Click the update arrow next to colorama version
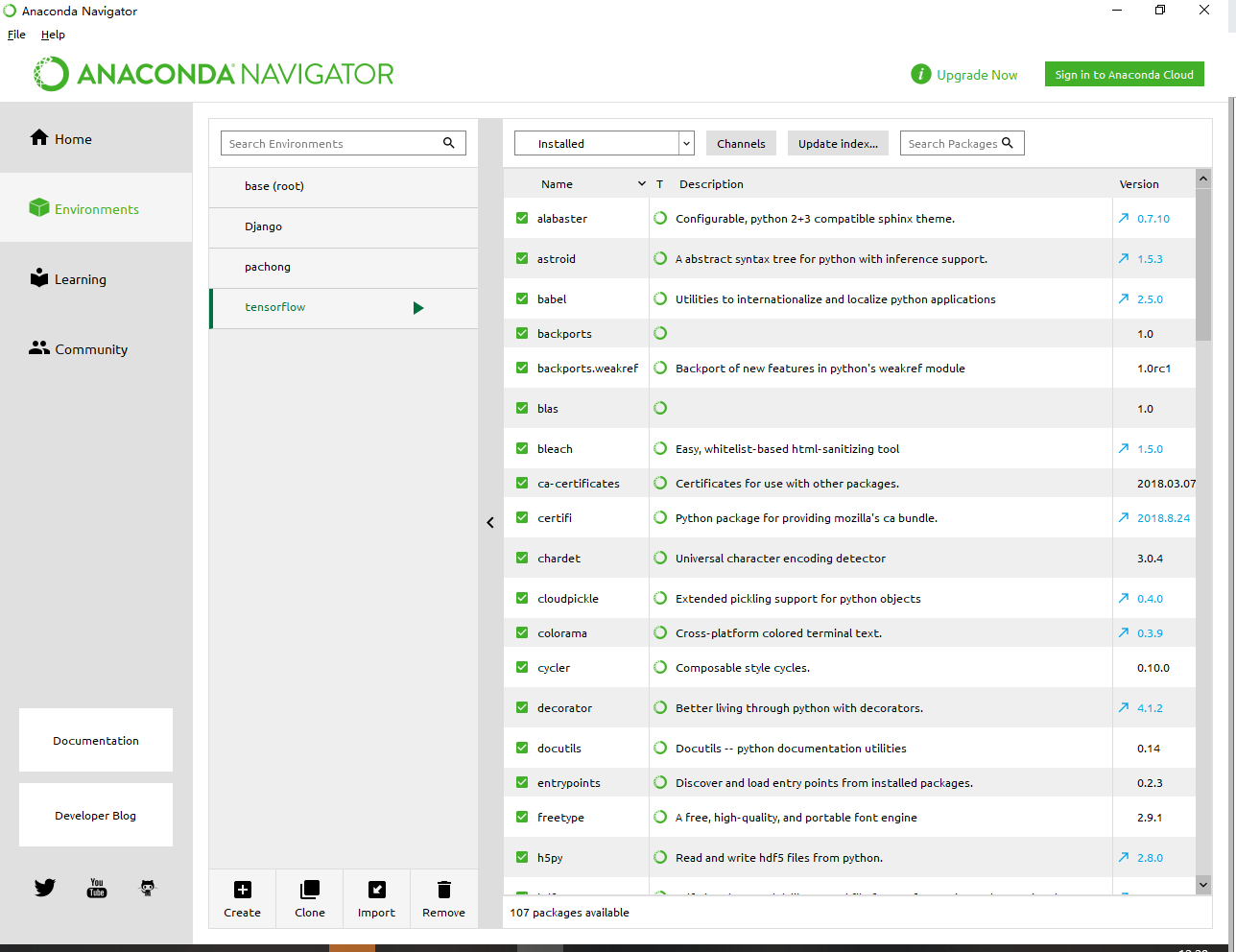This screenshot has width=1236, height=952. 1124,632
